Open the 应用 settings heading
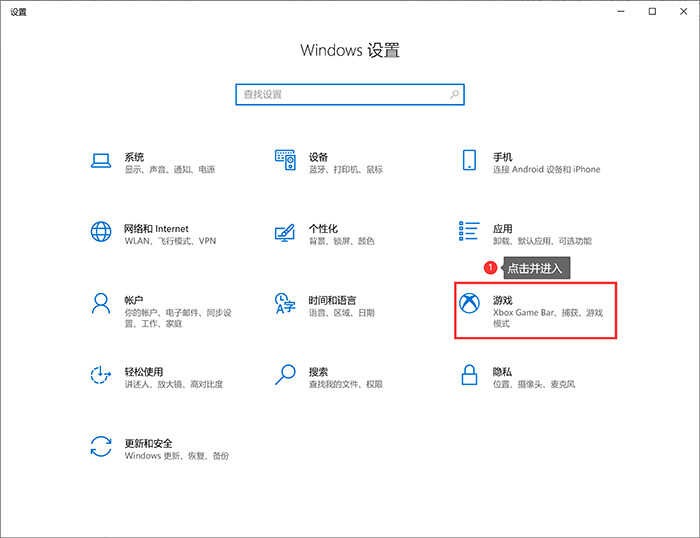 pos(502,229)
